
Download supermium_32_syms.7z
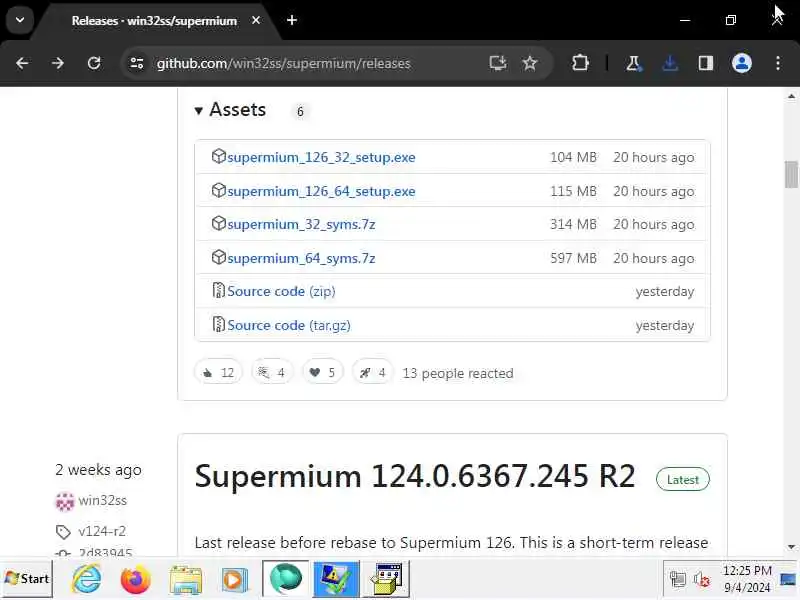[301, 224]
